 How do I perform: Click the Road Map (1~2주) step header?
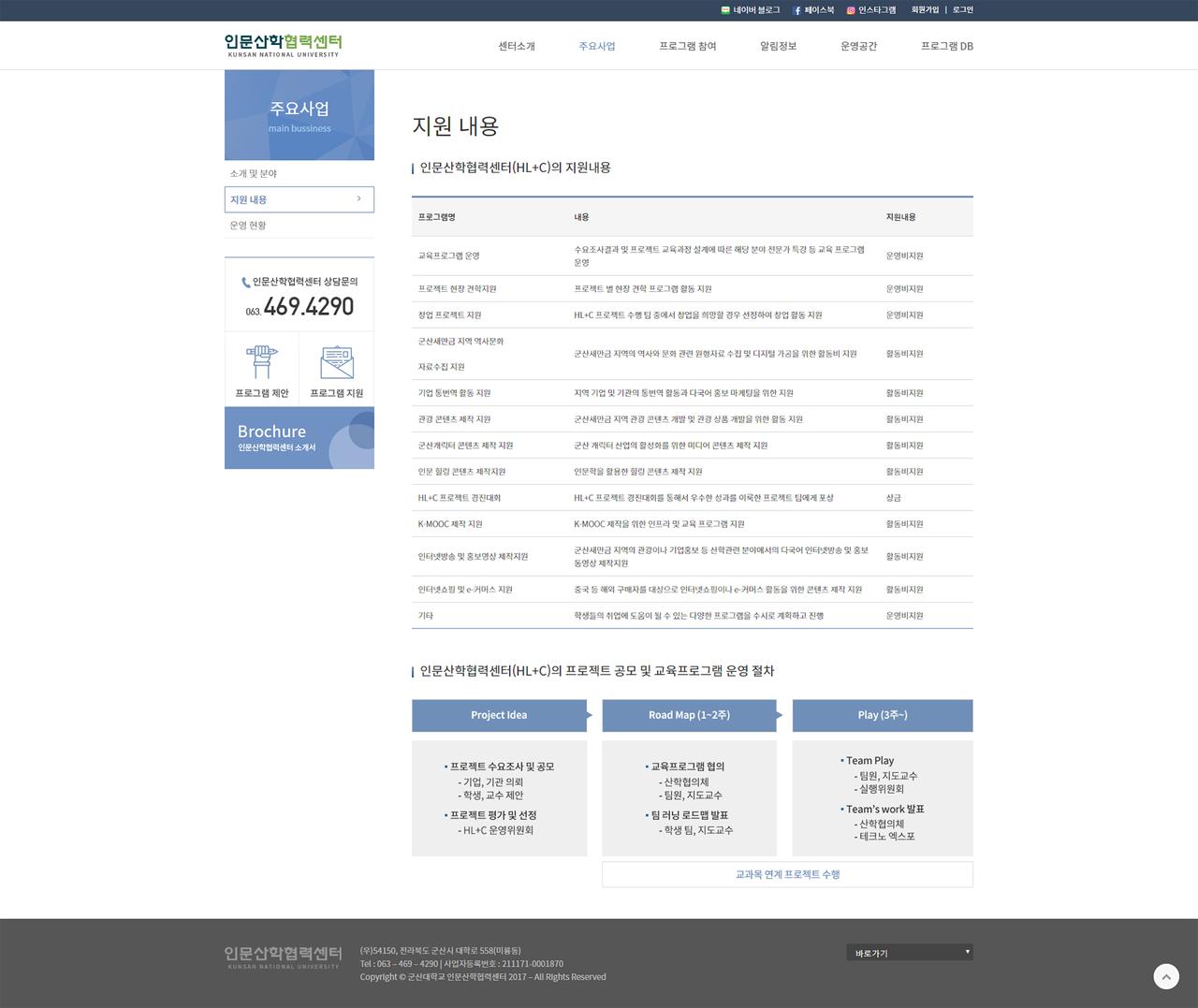click(690, 715)
